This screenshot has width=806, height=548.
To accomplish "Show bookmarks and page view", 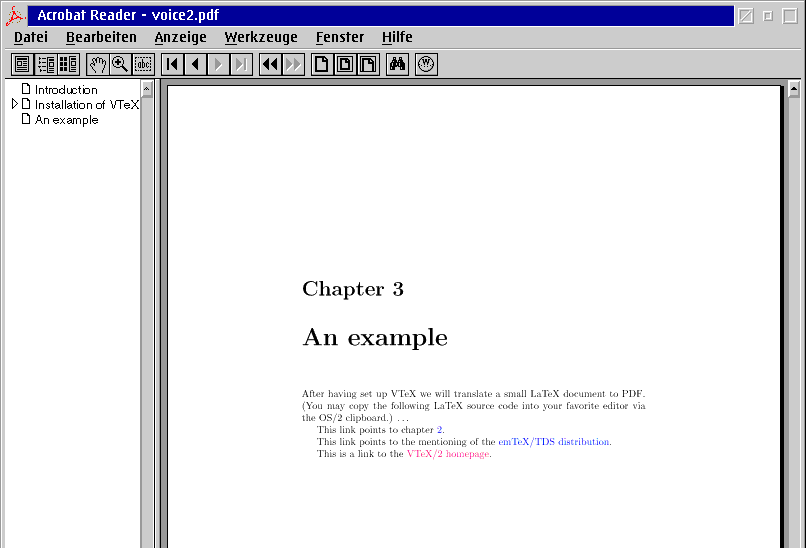I will [45, 65].
